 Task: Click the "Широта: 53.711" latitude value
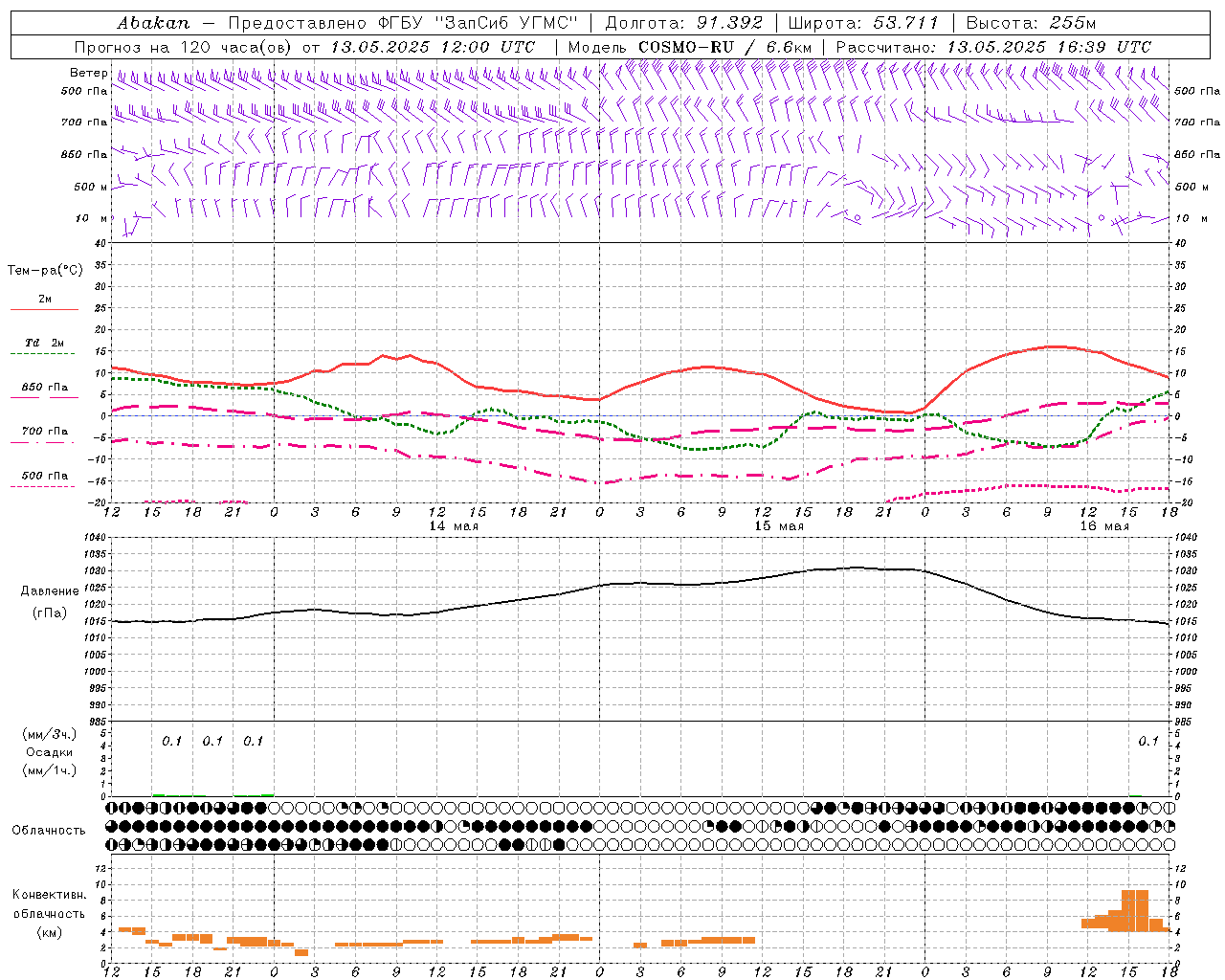tap(863, 23)
